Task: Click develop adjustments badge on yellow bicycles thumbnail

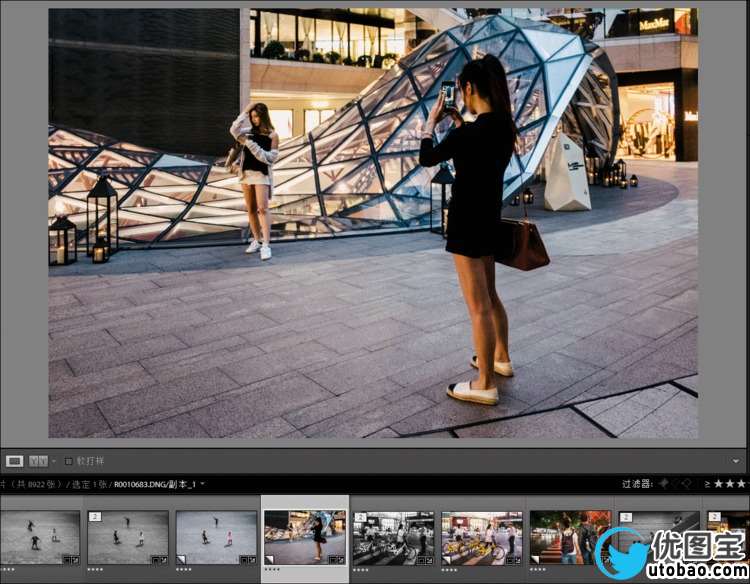Action: pos(518,560)
